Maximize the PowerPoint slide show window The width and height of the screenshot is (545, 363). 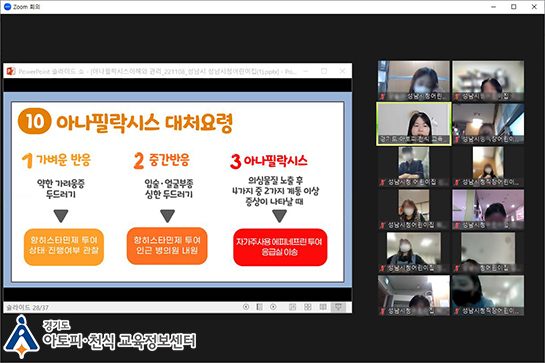click(x=324, y=71)
